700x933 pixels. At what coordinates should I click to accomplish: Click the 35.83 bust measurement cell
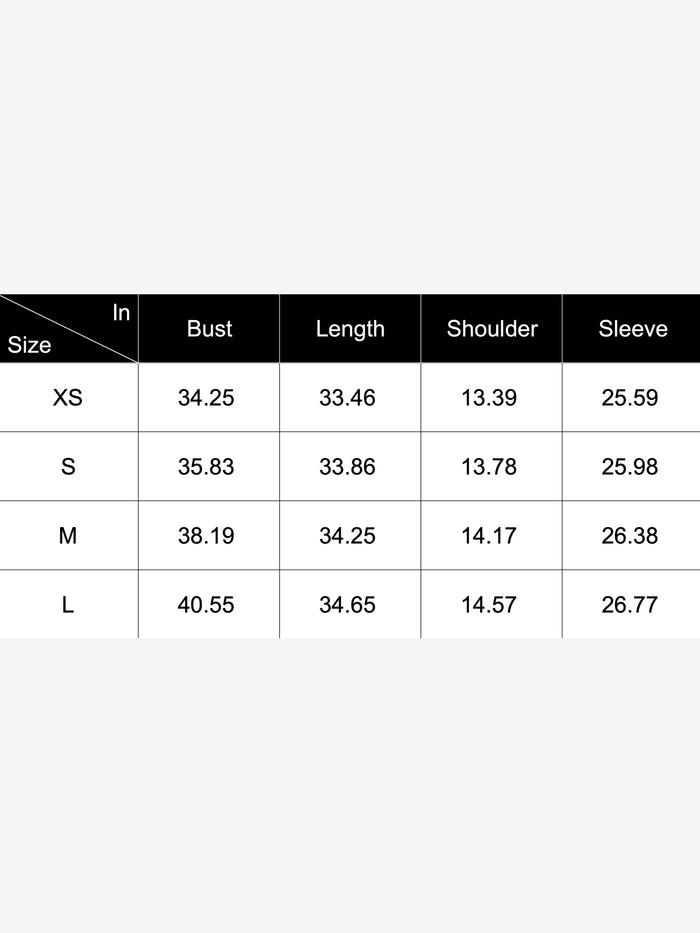206,467
